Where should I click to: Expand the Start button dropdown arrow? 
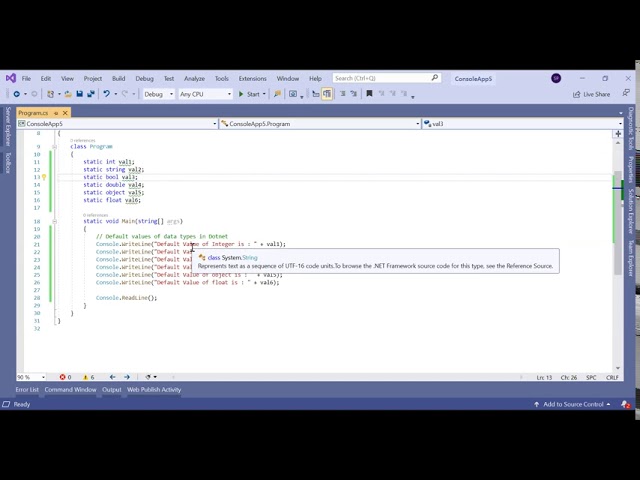(264, 94)
